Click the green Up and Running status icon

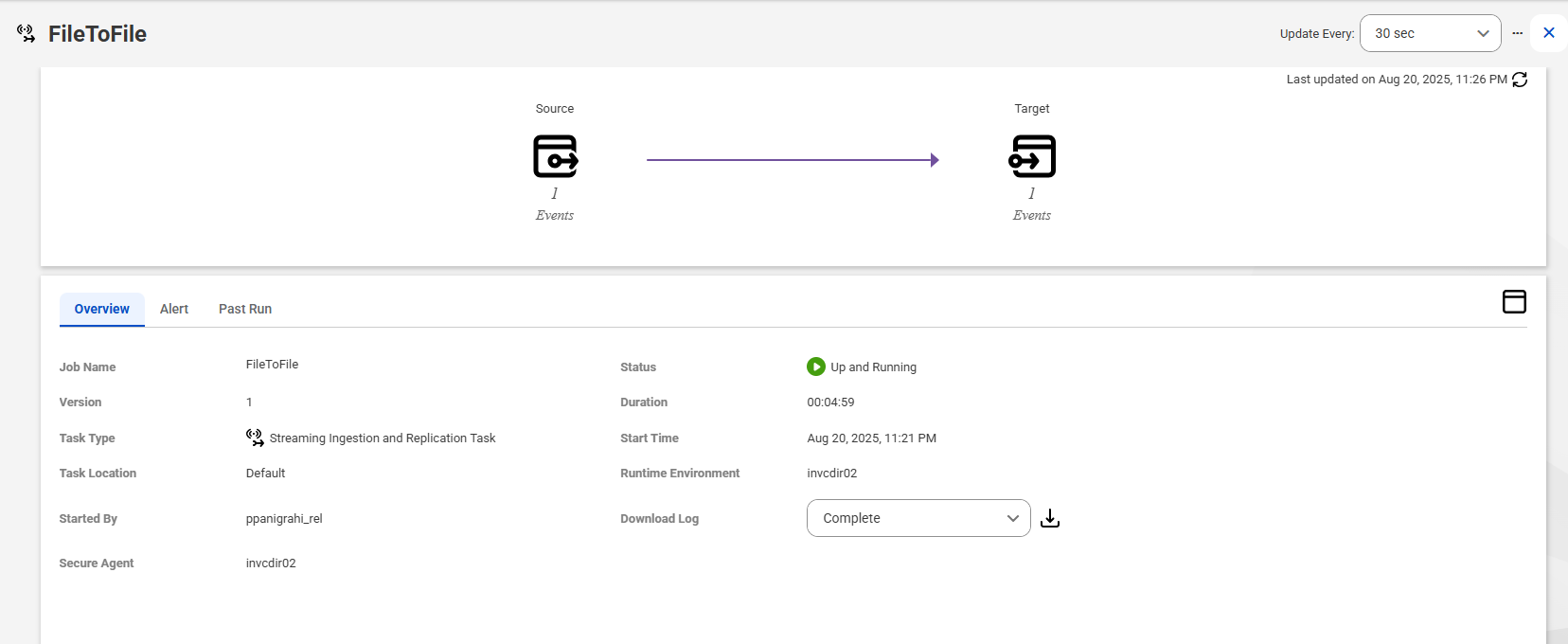(x=815, y=367)
